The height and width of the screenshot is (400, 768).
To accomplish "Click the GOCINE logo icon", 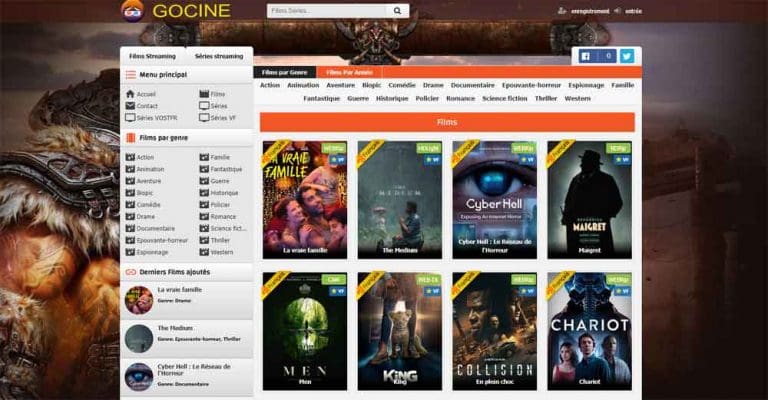I will tap(131, 11).
